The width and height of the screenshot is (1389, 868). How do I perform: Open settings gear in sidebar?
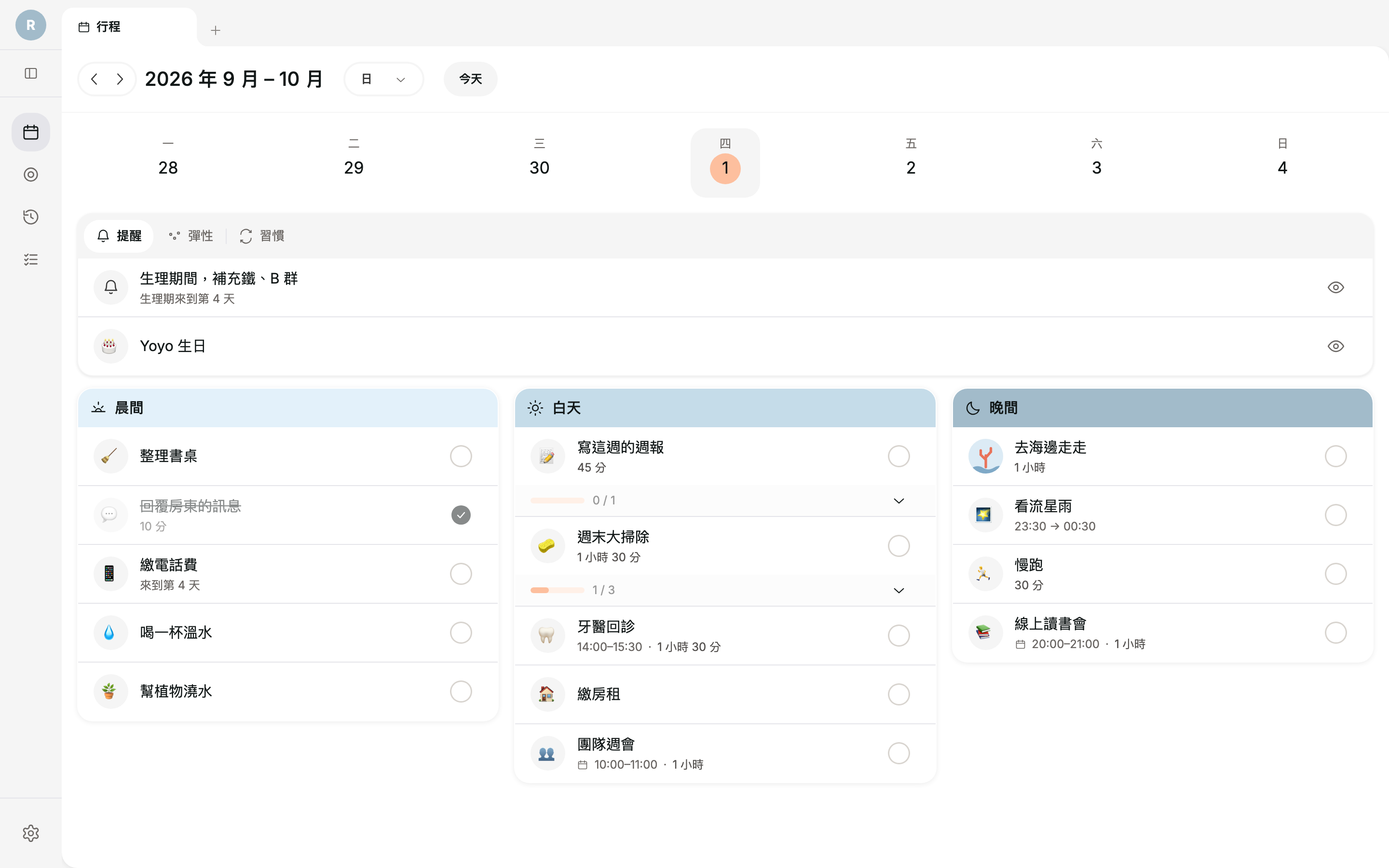pos(31,833)
